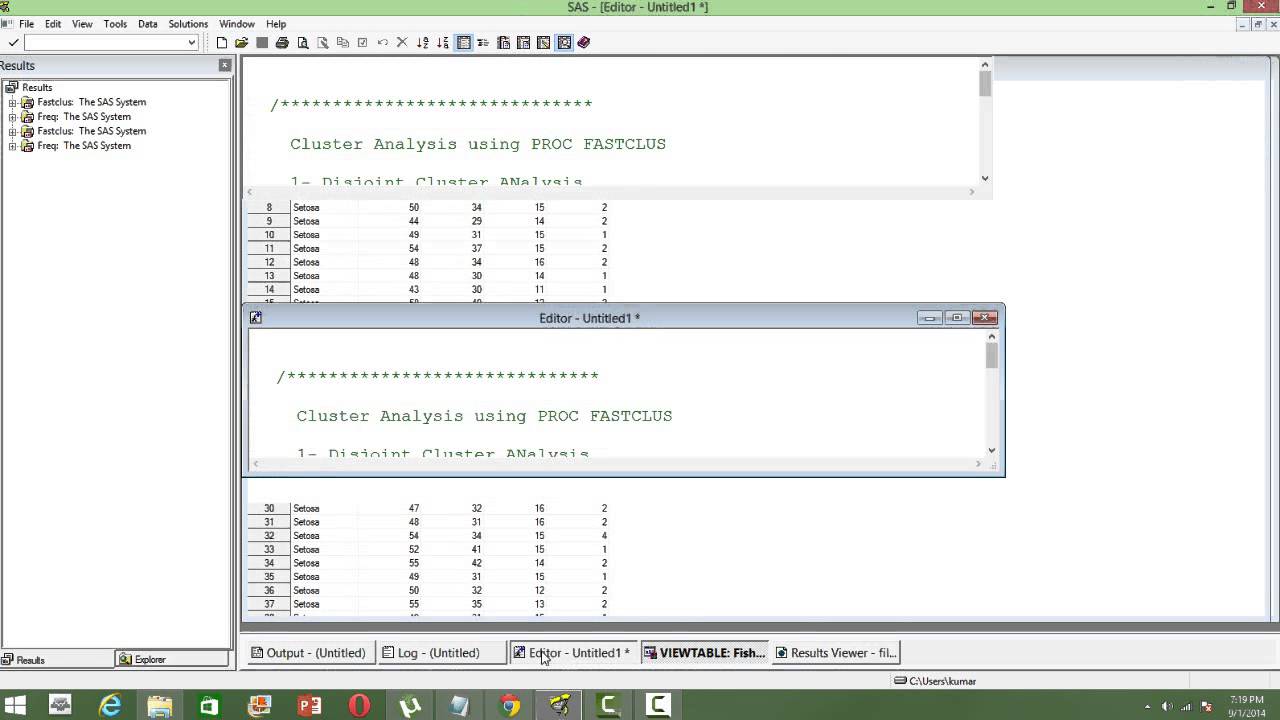Viewport: 1280px width, 720px height.
Task: Click the Copy toolbar icon
Action: tap(342, 43)
